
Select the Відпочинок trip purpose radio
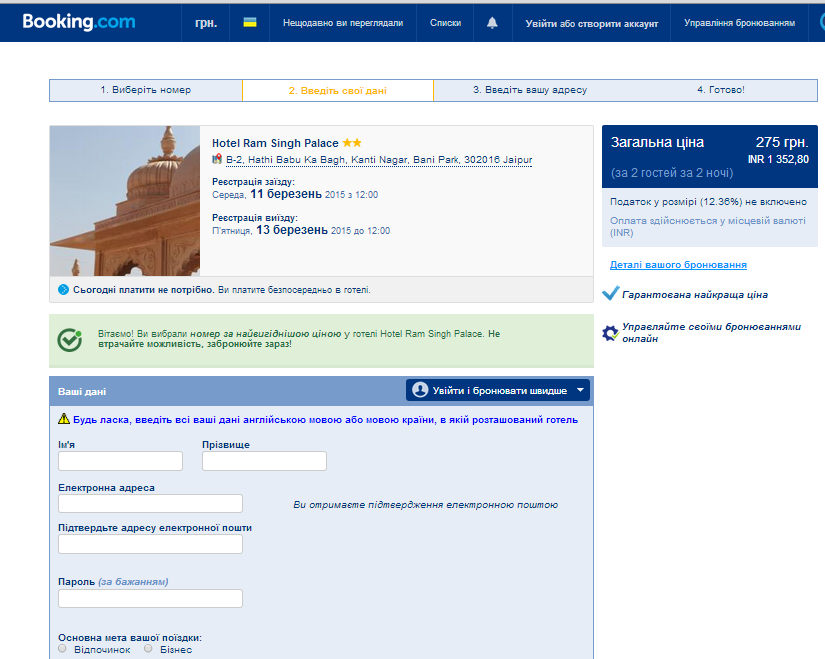coord(63,648)
